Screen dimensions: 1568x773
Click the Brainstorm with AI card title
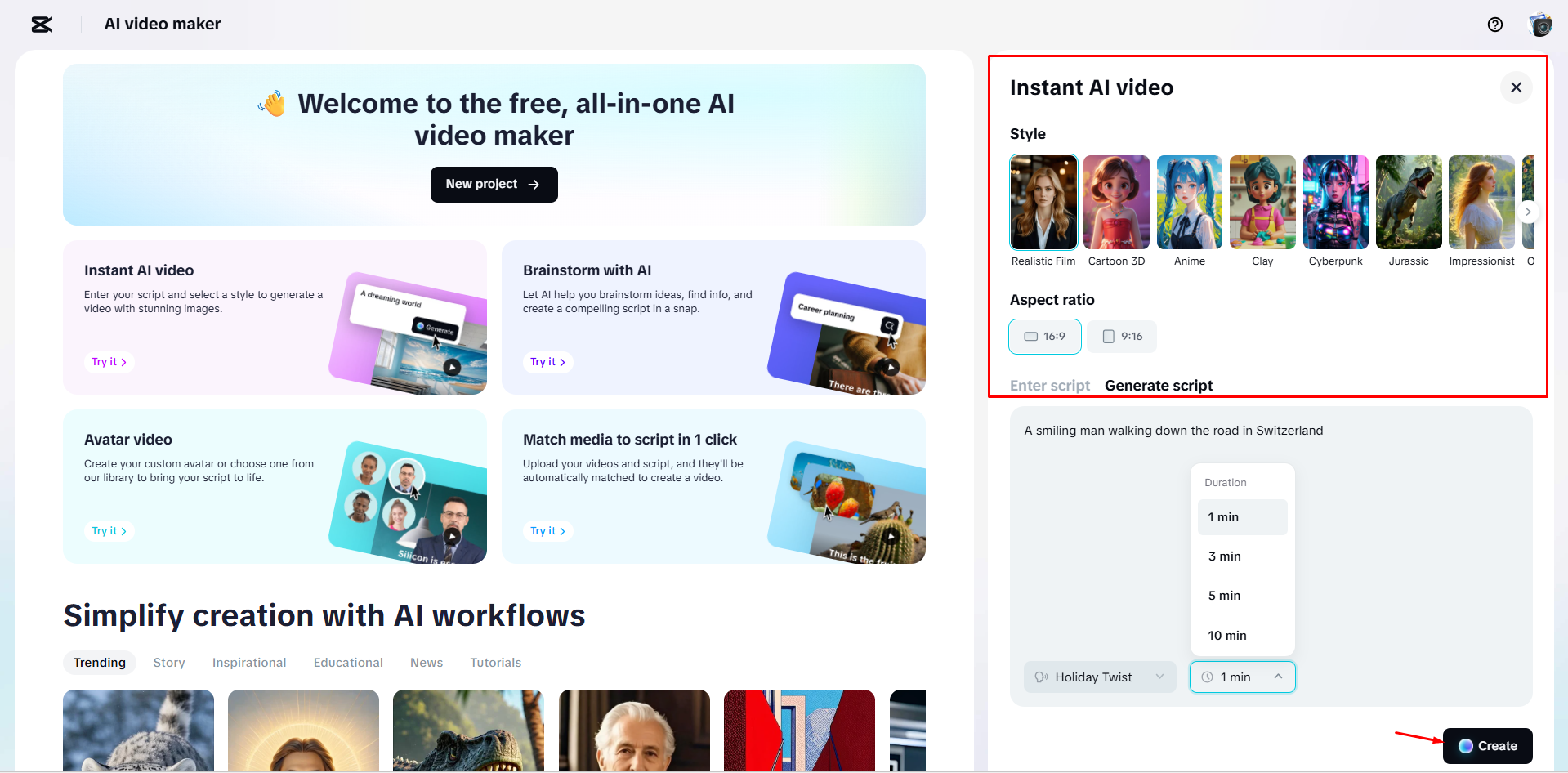587,270
